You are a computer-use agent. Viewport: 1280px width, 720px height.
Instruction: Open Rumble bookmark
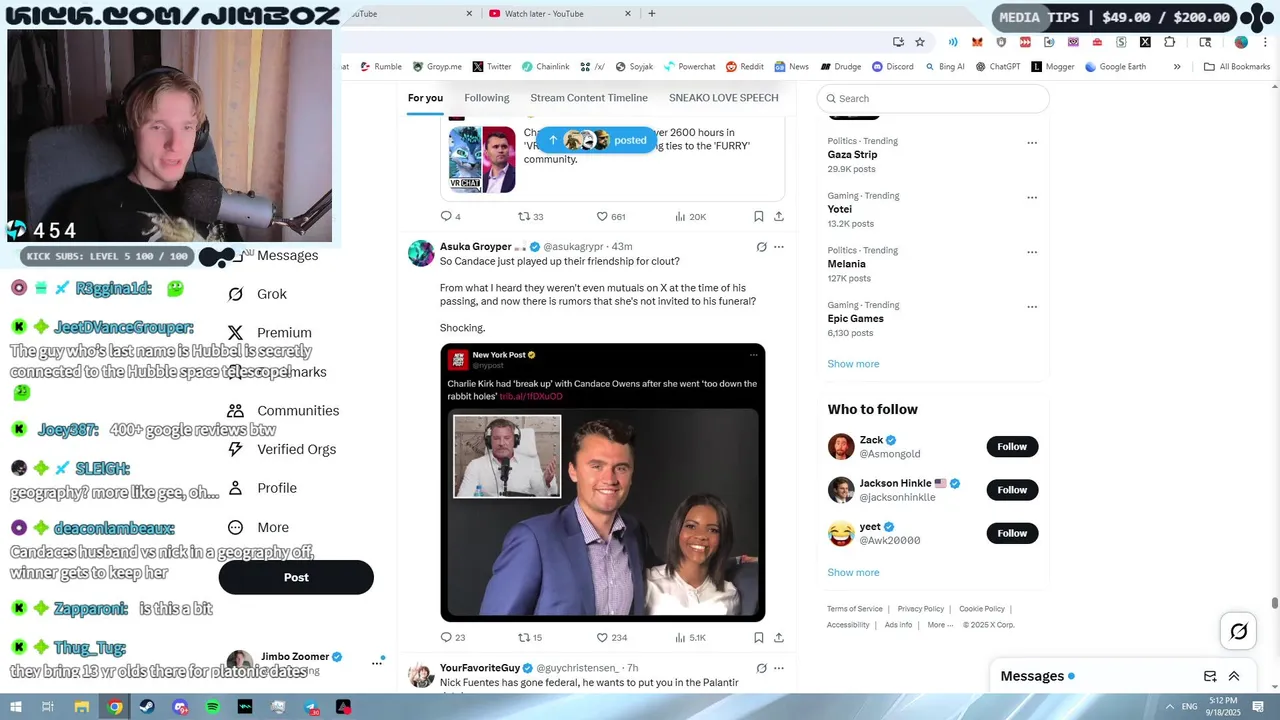[380, 67]
